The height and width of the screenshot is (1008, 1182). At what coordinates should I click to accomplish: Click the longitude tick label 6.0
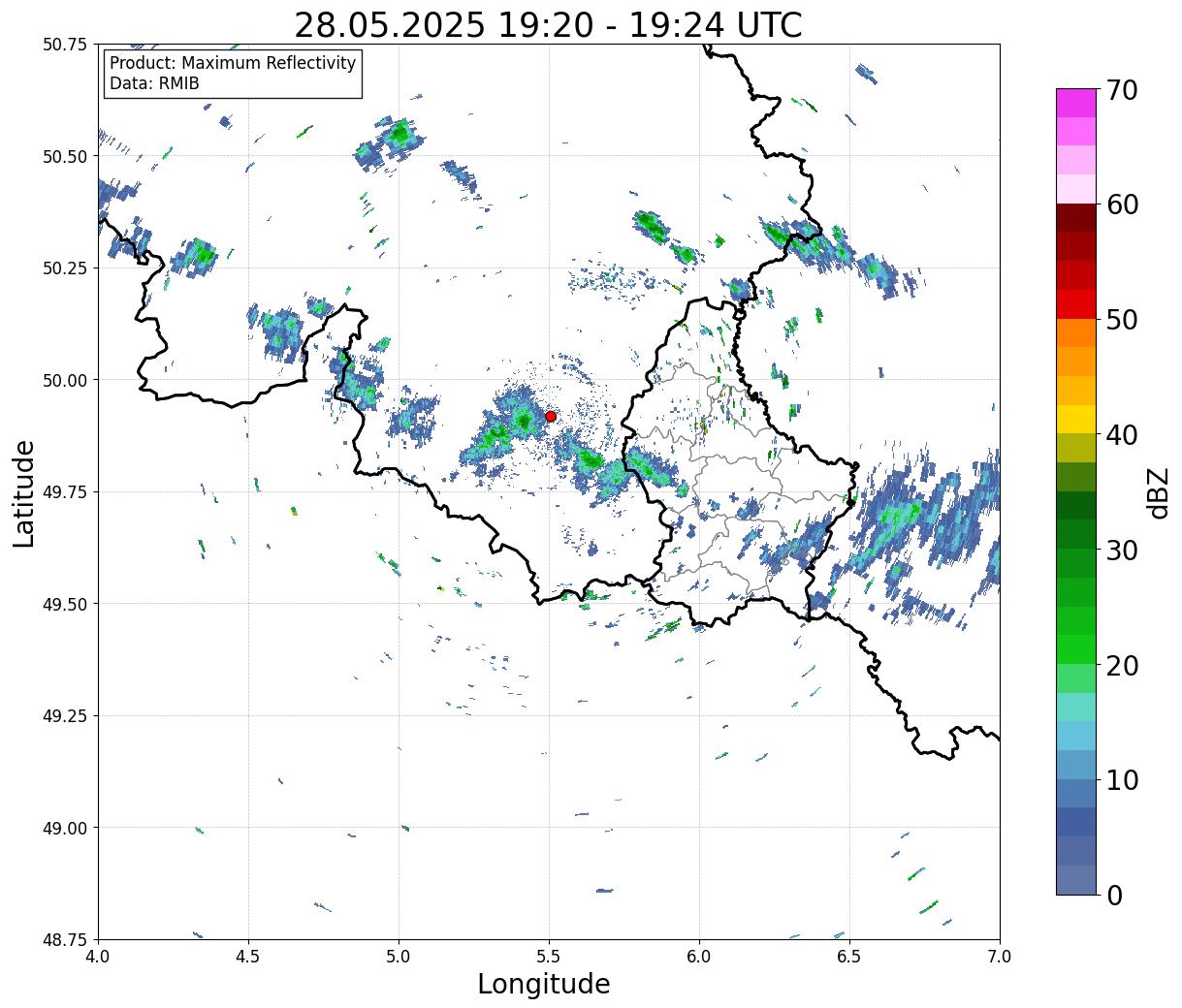point(699,957)
